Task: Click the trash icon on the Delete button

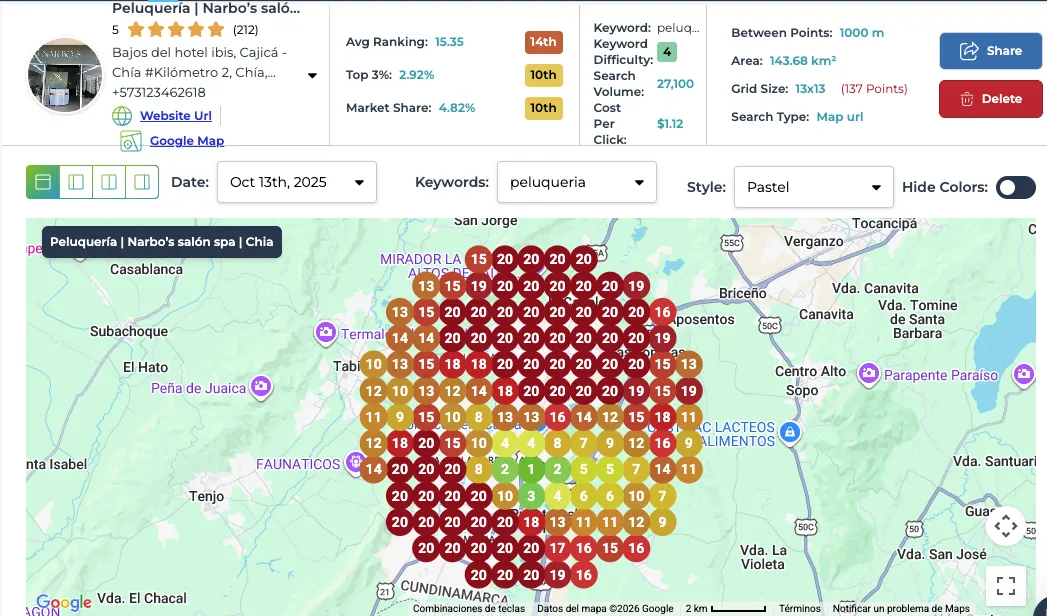Action: [966, 99]
